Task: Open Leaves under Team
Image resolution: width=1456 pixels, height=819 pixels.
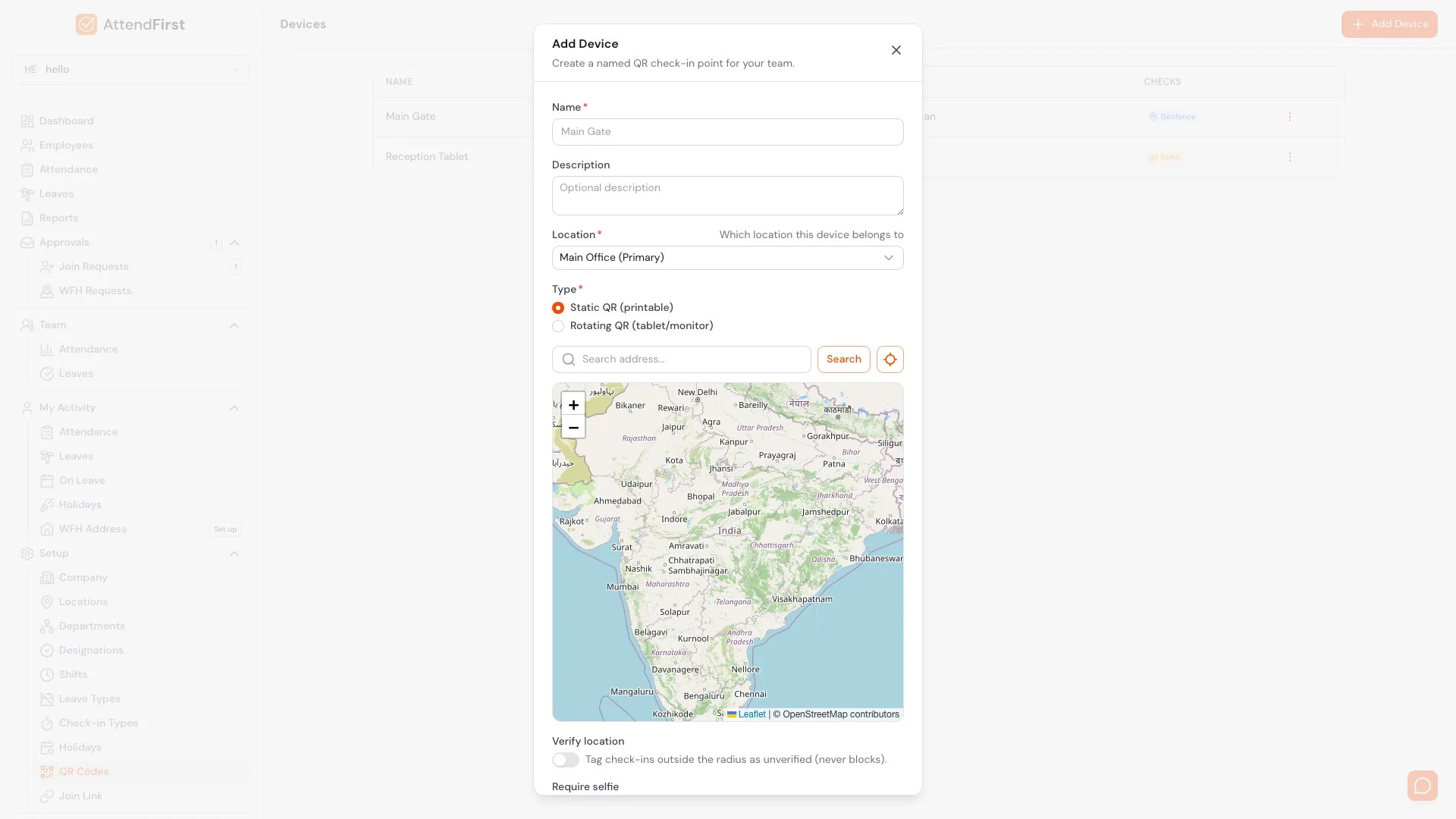Action: 76,374
